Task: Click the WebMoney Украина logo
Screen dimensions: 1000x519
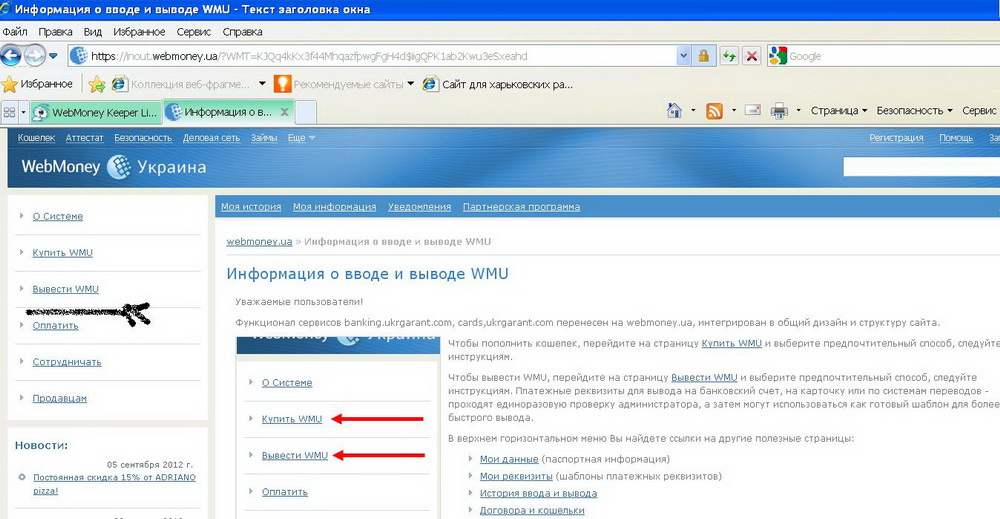Action: pos(114,167)
